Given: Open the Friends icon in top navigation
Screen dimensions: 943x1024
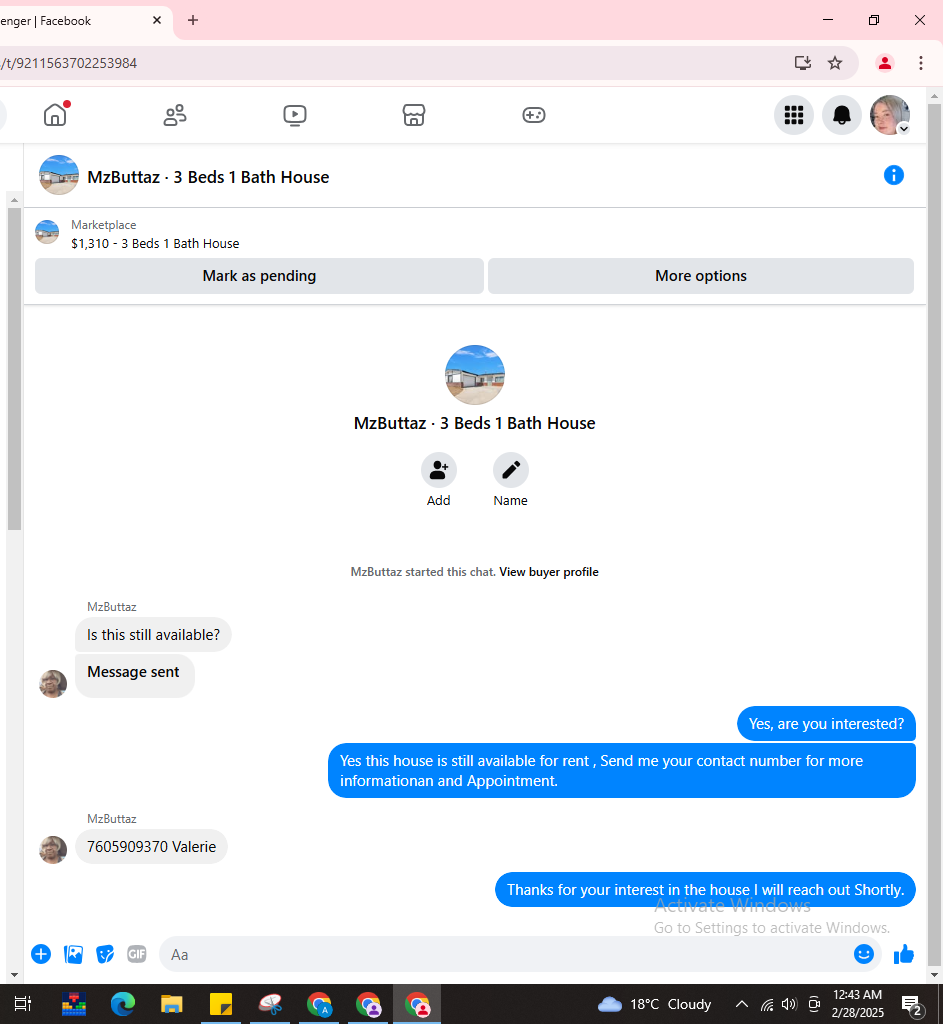Looking at the screenshot, I should click(174, 115).
